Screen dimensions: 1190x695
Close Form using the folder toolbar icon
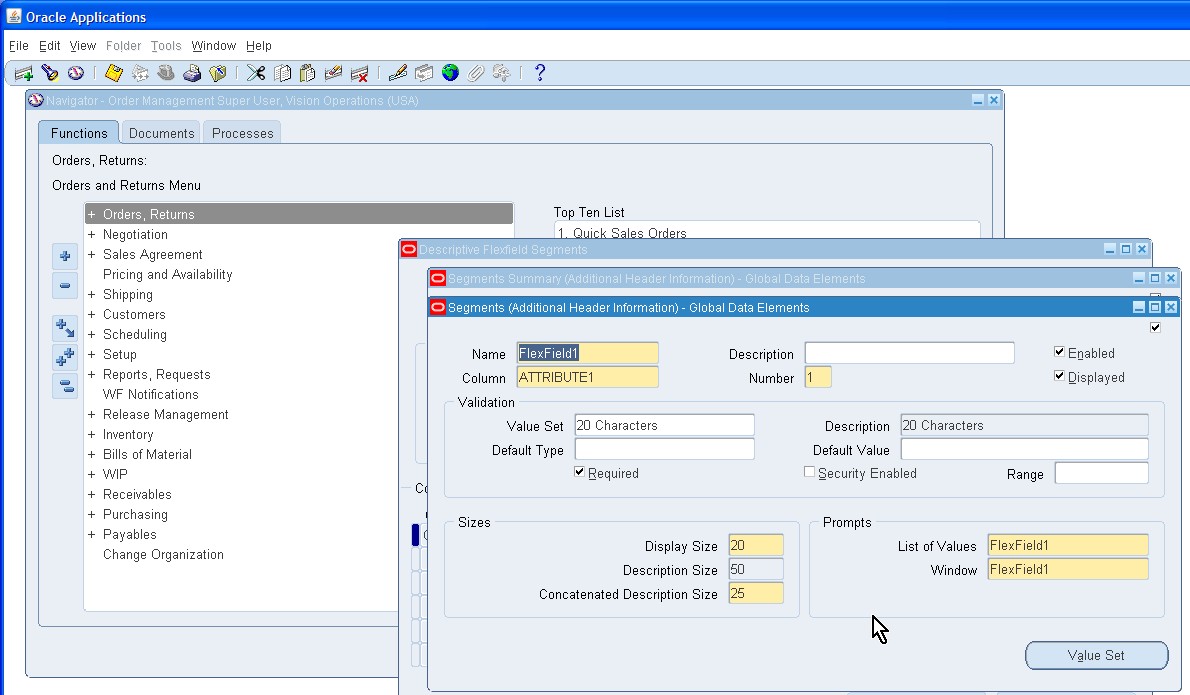click(218, 73)
